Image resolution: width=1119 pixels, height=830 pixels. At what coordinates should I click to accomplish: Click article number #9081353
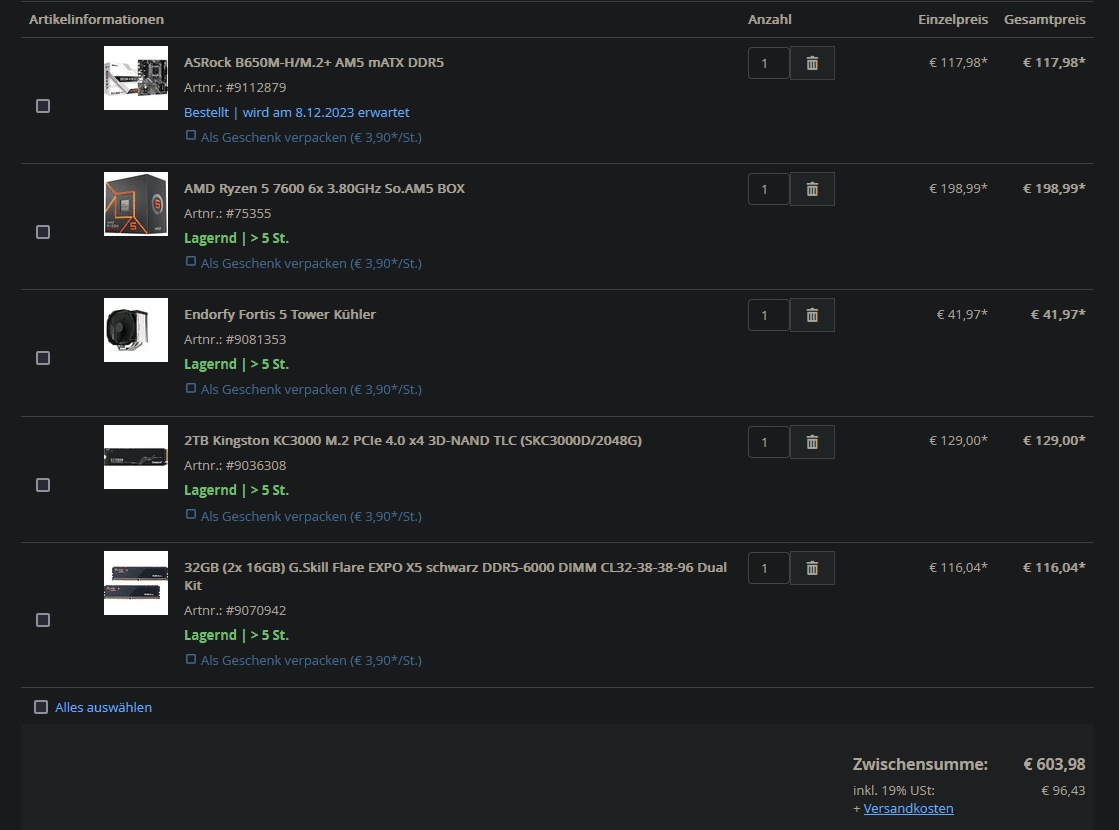tap(256, 340)
